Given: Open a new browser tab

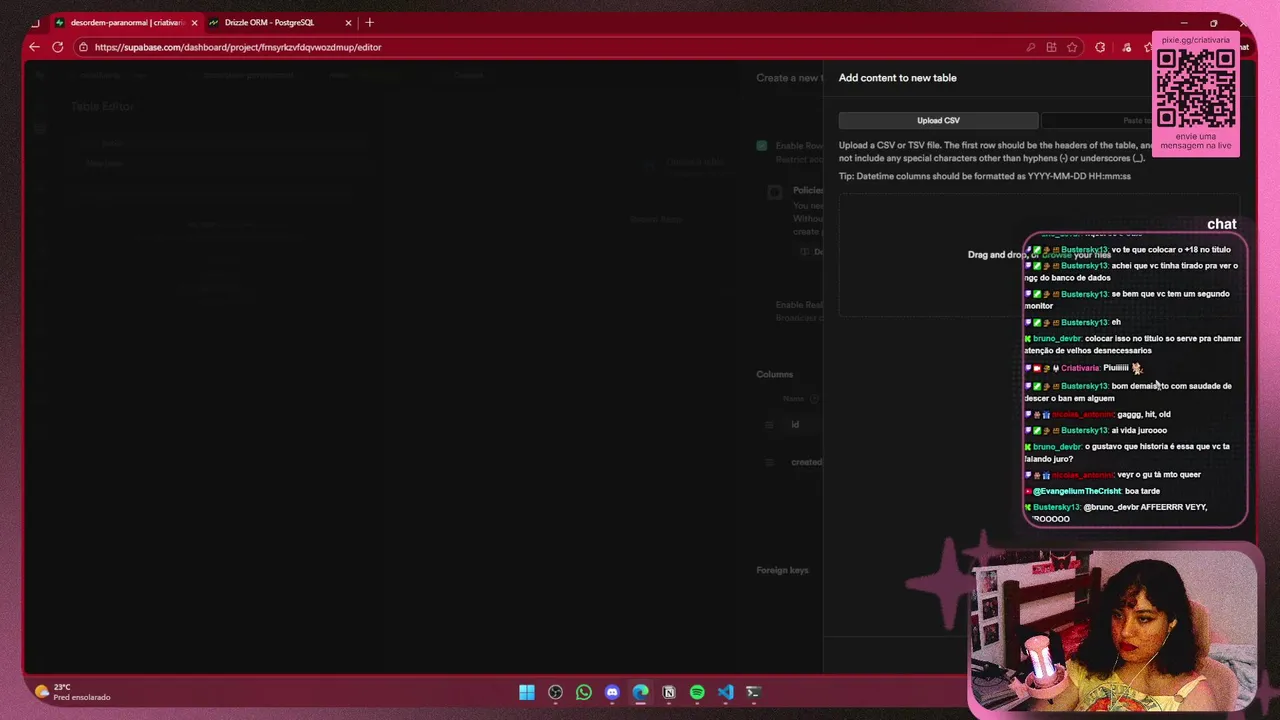Looking at the screenshot, I should click(370, 22).
